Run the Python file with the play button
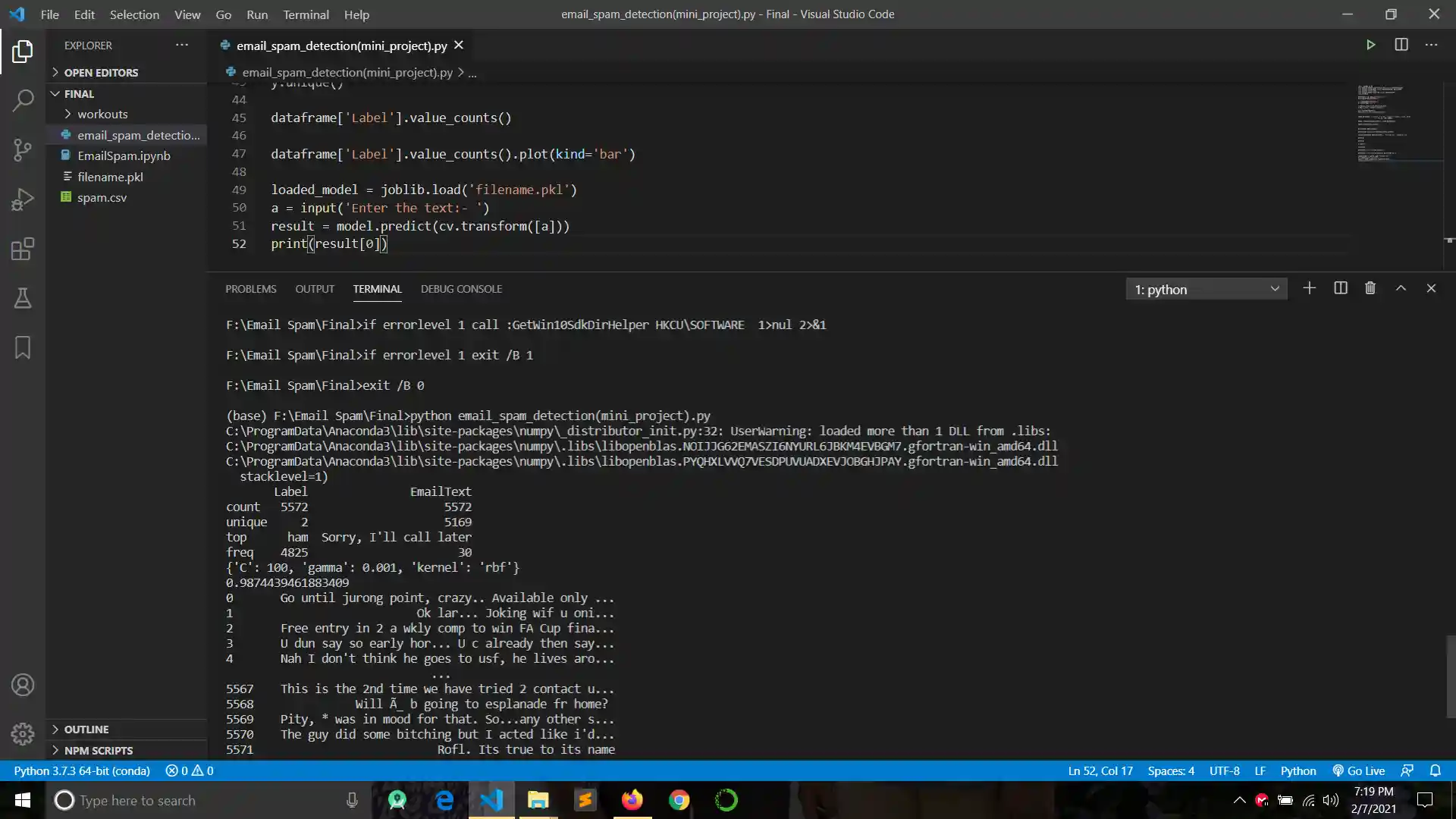The image size is (1456, 819). click(1370, 45)
